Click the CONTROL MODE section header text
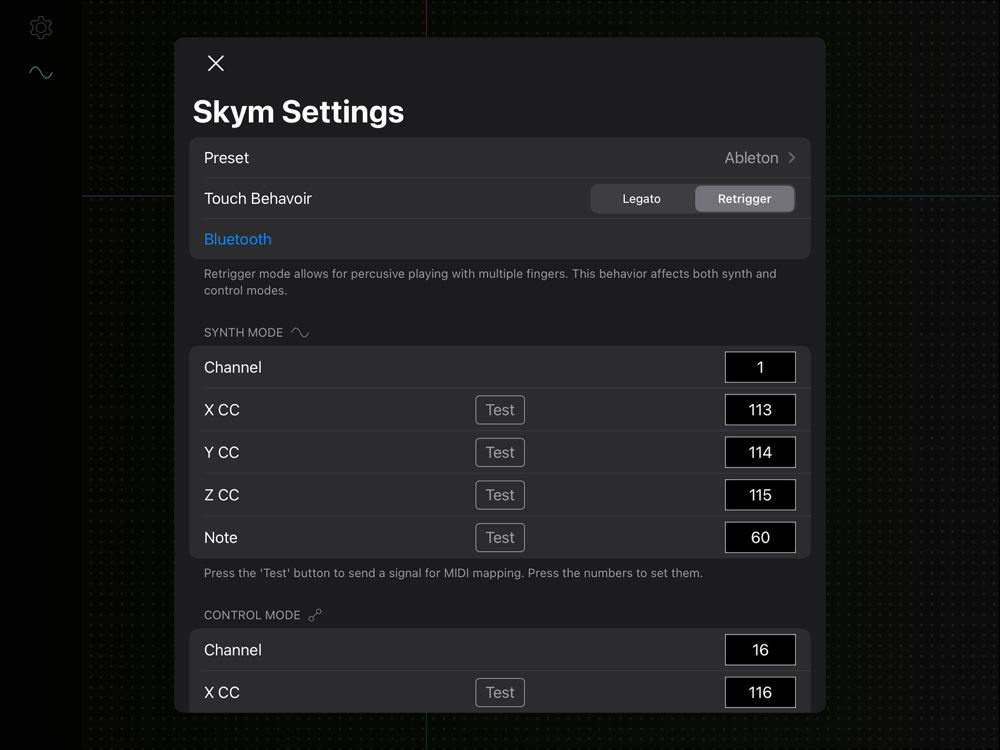Image resolution: width=1000 pixels, height=750 pixels. pos(252,615)
